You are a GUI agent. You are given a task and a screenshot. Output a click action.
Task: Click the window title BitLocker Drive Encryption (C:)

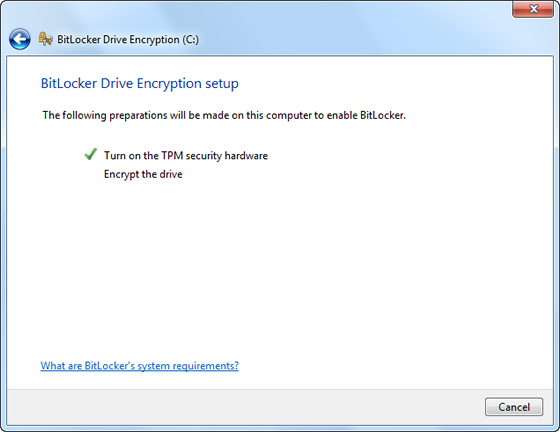(x=128, y=39)
